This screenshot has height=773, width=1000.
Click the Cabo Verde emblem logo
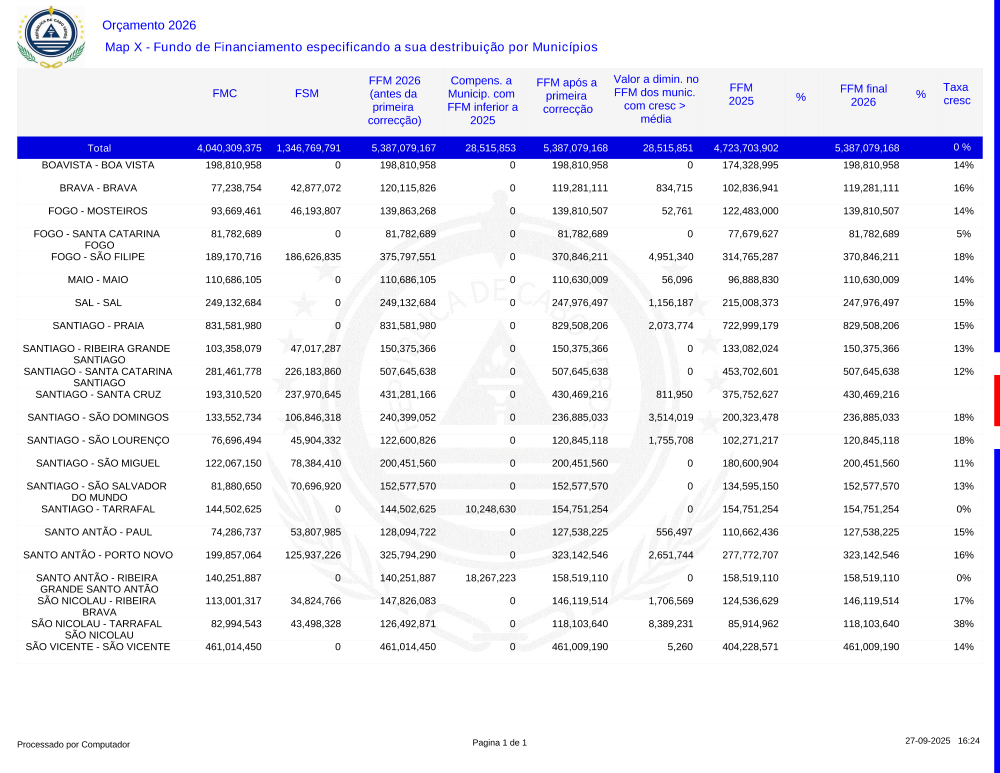click(x=51, y=37)
